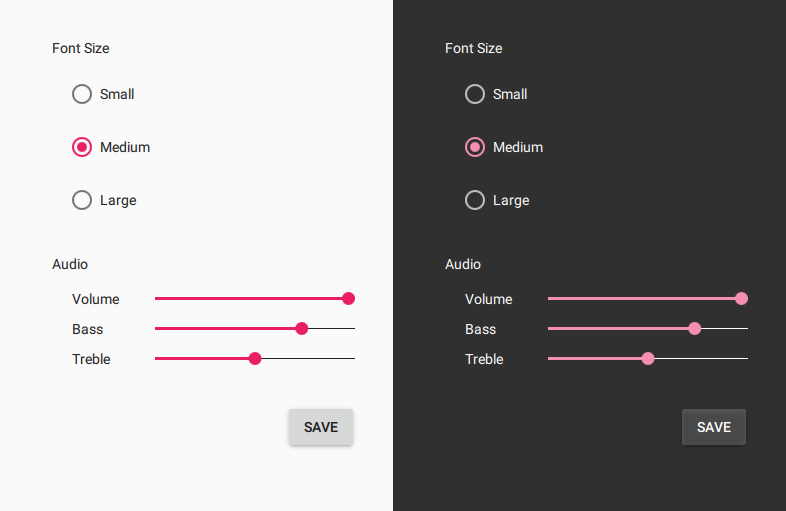Select the Small radio button in light panel
The width and height of the screenshot is (786, 511).
pos(82,94)
